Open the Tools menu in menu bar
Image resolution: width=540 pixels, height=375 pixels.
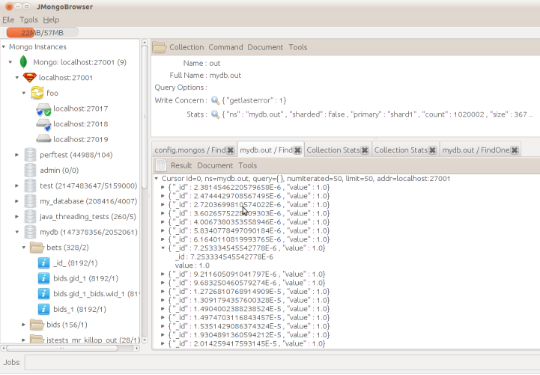click(x=29, y=20)
